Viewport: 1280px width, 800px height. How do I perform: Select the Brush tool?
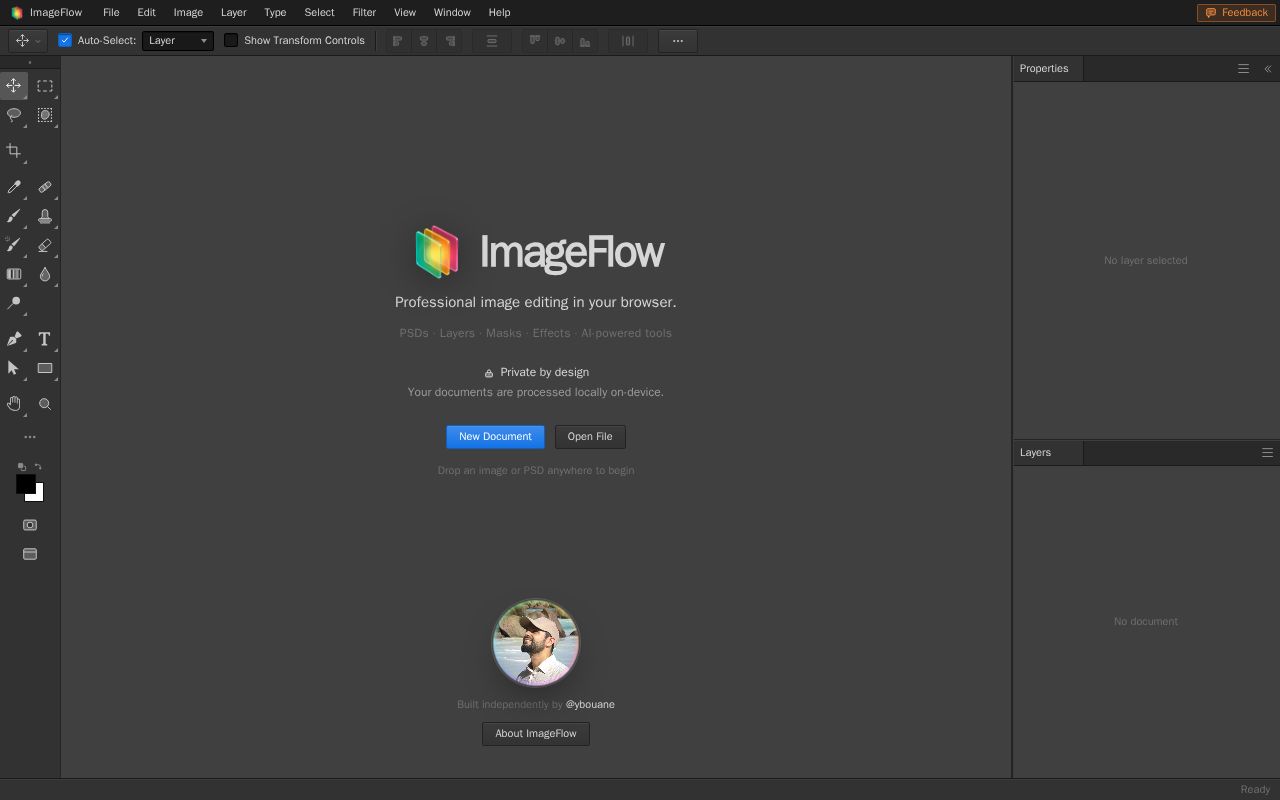14,216
